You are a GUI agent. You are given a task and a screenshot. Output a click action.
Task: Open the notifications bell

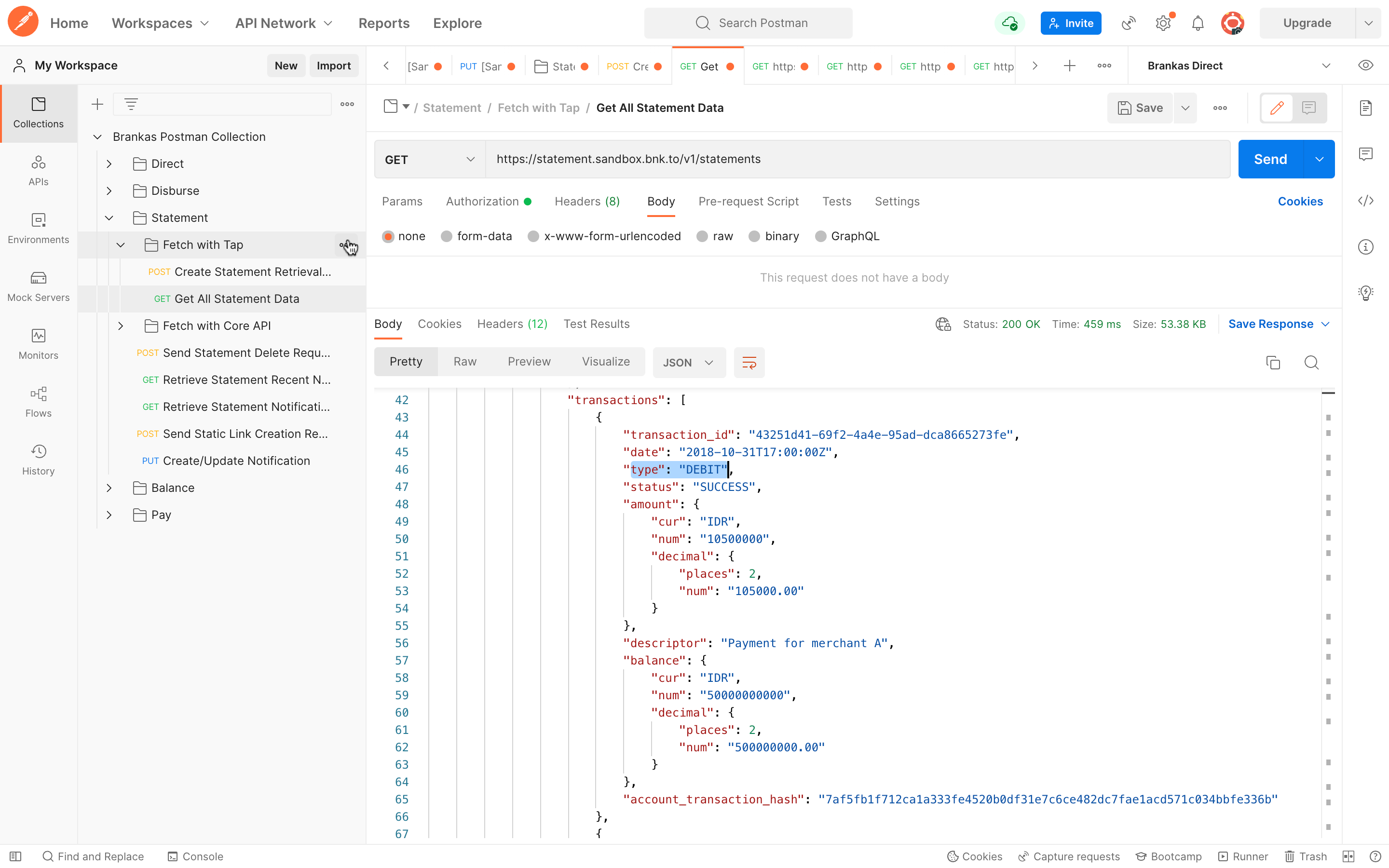1198,24
